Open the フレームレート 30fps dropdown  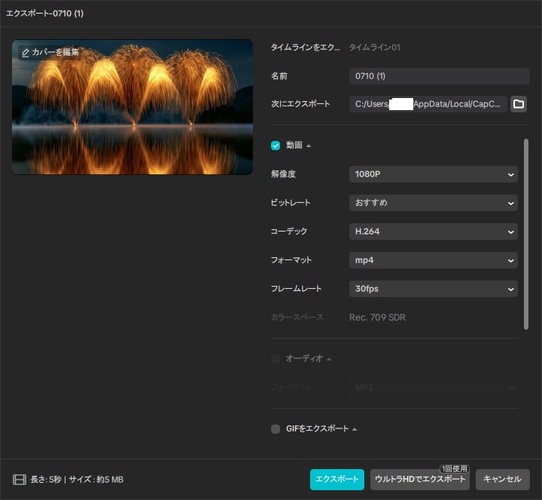(x=433, y=289)
